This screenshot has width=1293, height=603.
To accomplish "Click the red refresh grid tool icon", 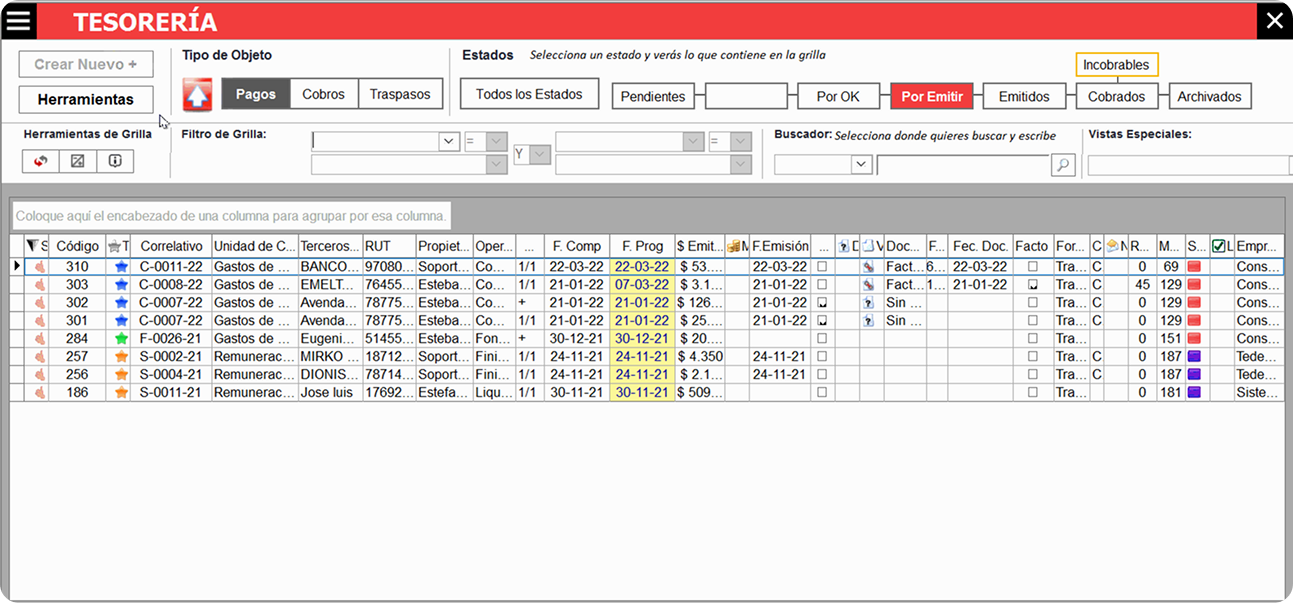I will [x=41, y=161].
